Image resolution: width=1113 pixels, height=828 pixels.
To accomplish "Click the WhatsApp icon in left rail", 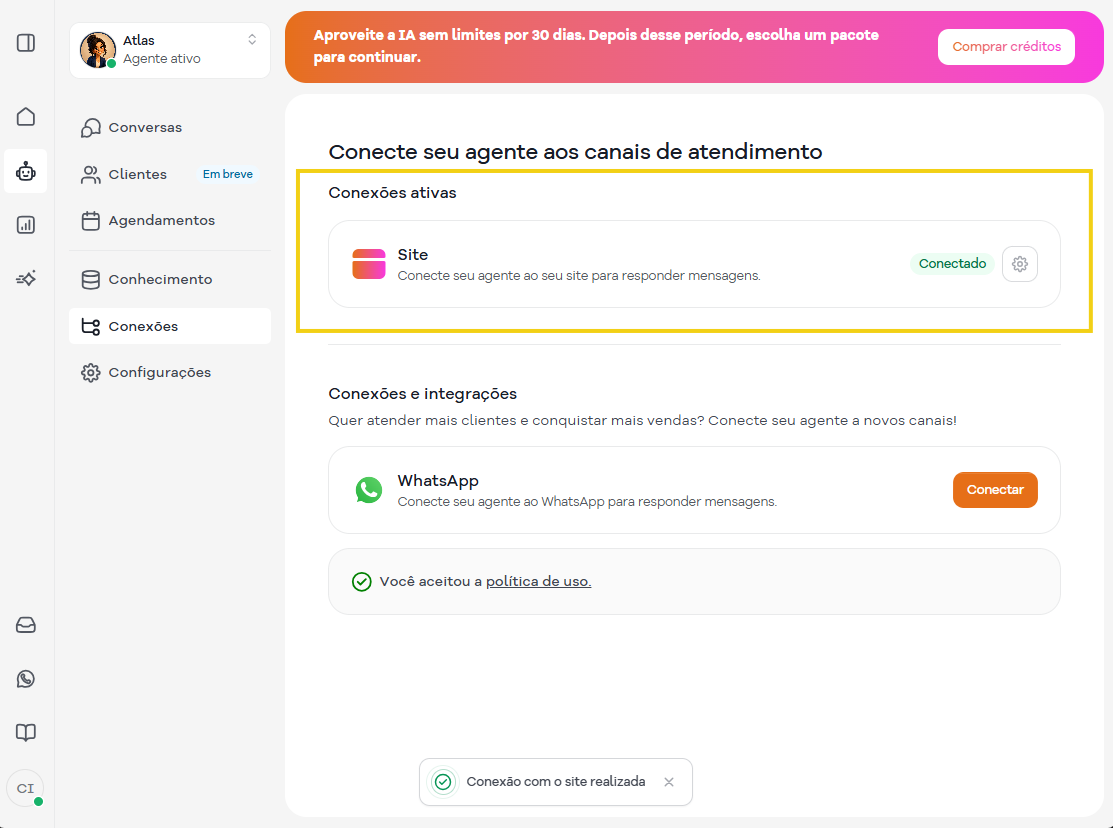I will click(x=26, y=679).
